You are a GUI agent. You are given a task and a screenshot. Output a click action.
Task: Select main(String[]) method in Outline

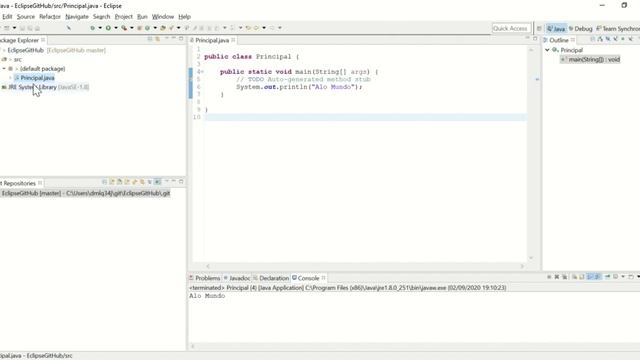(591, 60)
